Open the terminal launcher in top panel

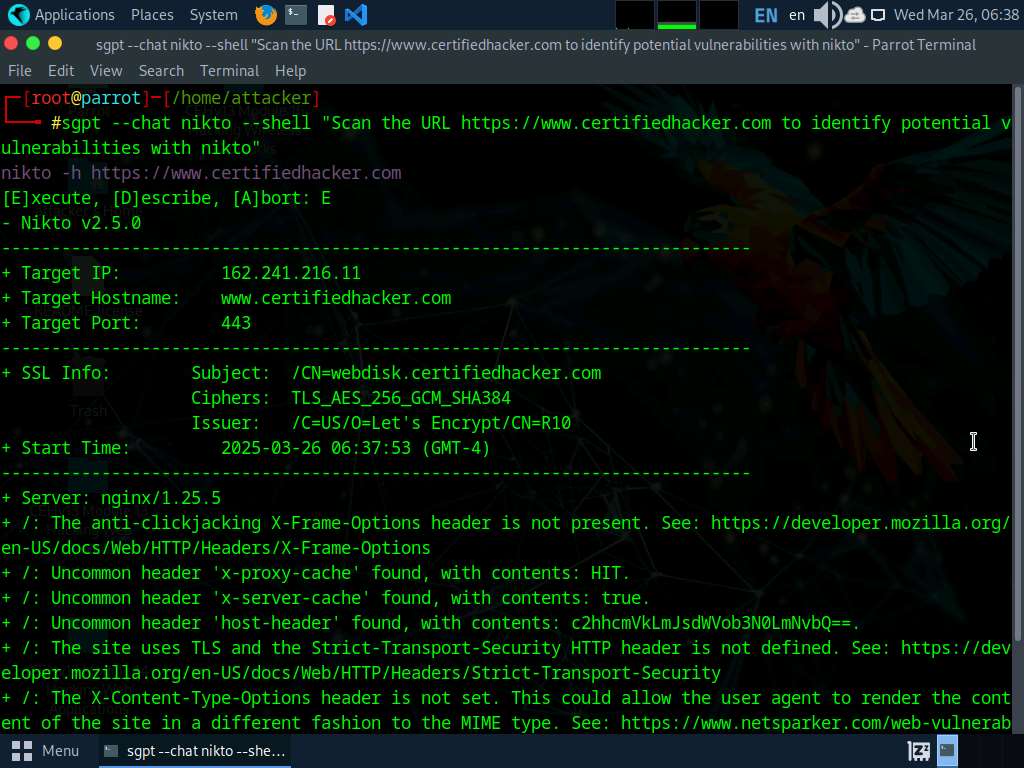[295, 15]
